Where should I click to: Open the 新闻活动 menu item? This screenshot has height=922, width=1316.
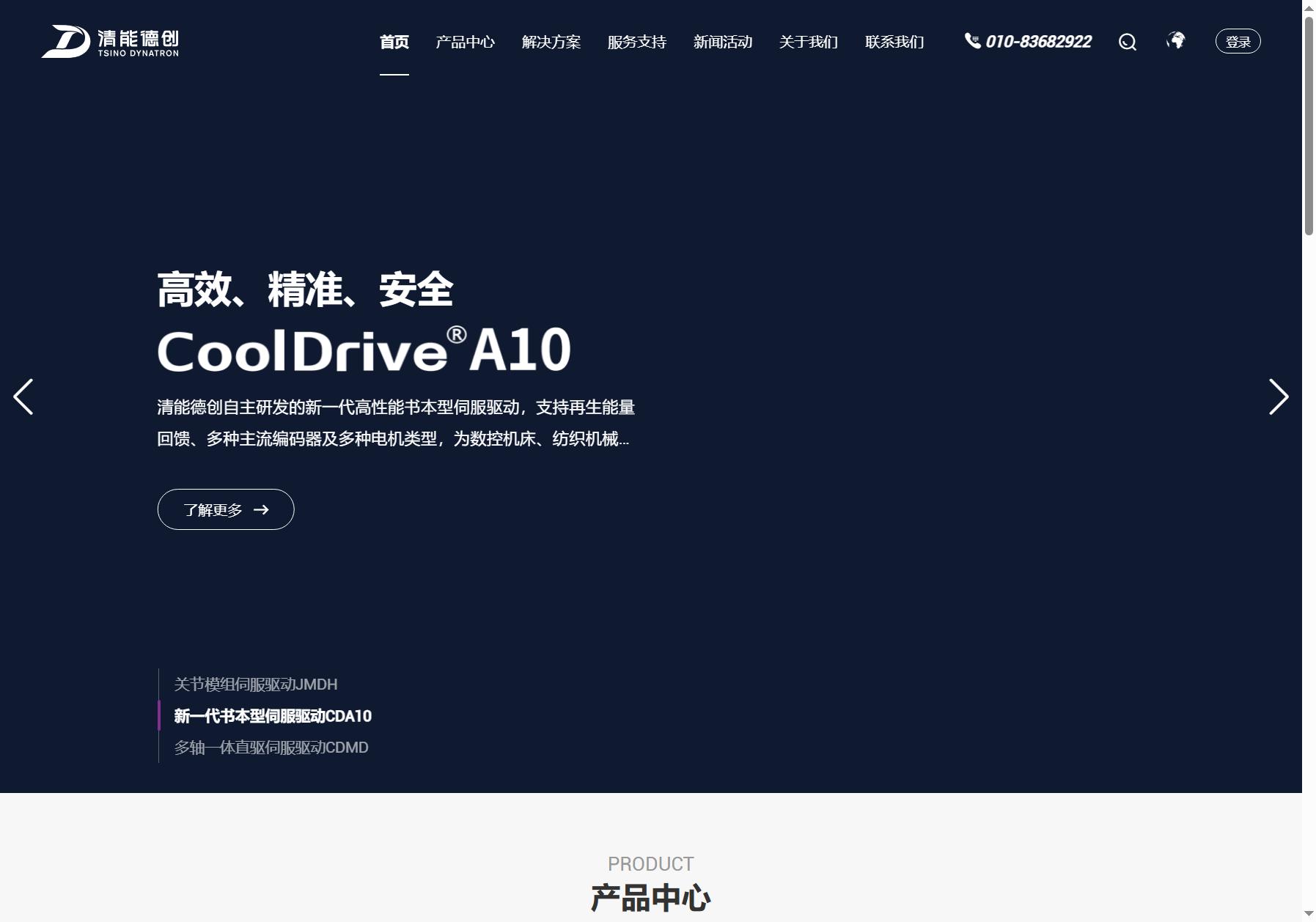723,42
